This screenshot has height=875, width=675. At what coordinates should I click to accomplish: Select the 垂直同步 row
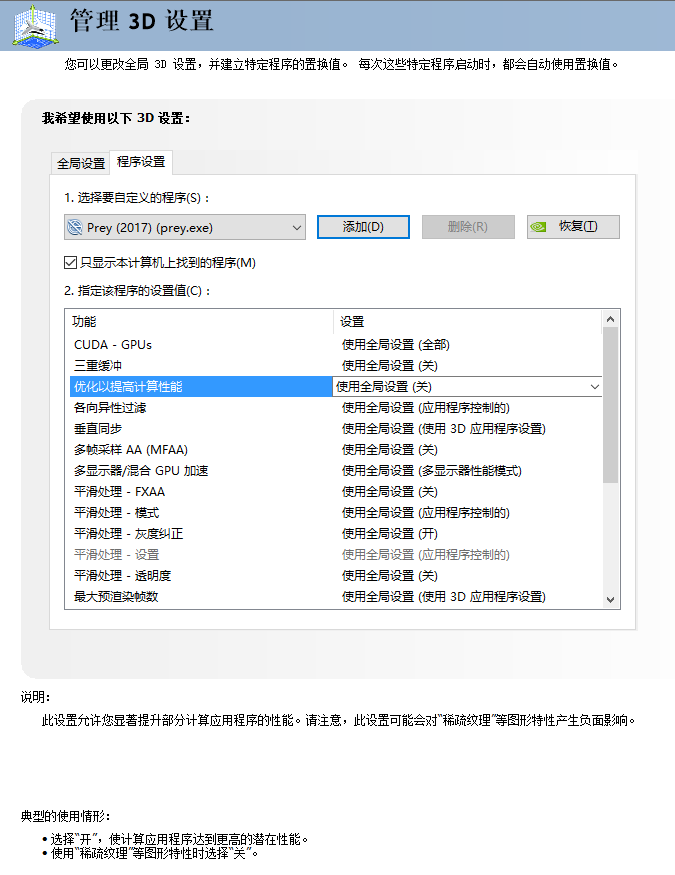(x=336, y=429)
